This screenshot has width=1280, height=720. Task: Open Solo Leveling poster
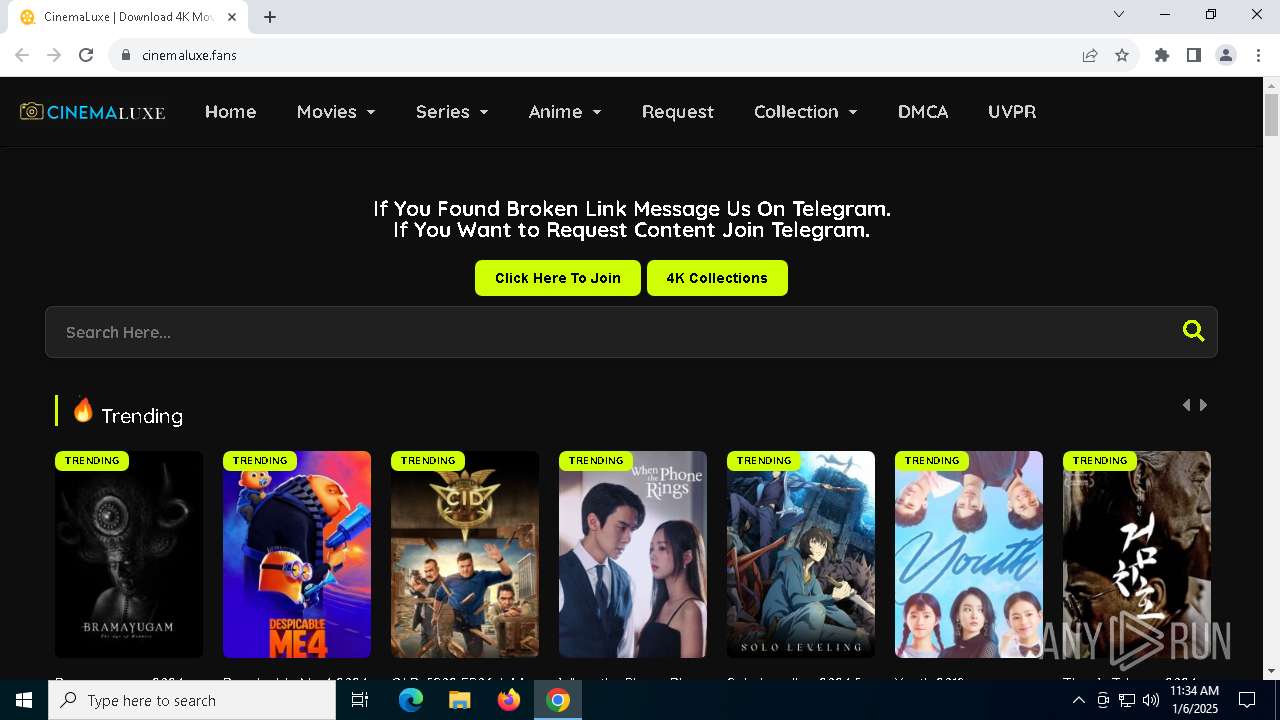(801, 554)
